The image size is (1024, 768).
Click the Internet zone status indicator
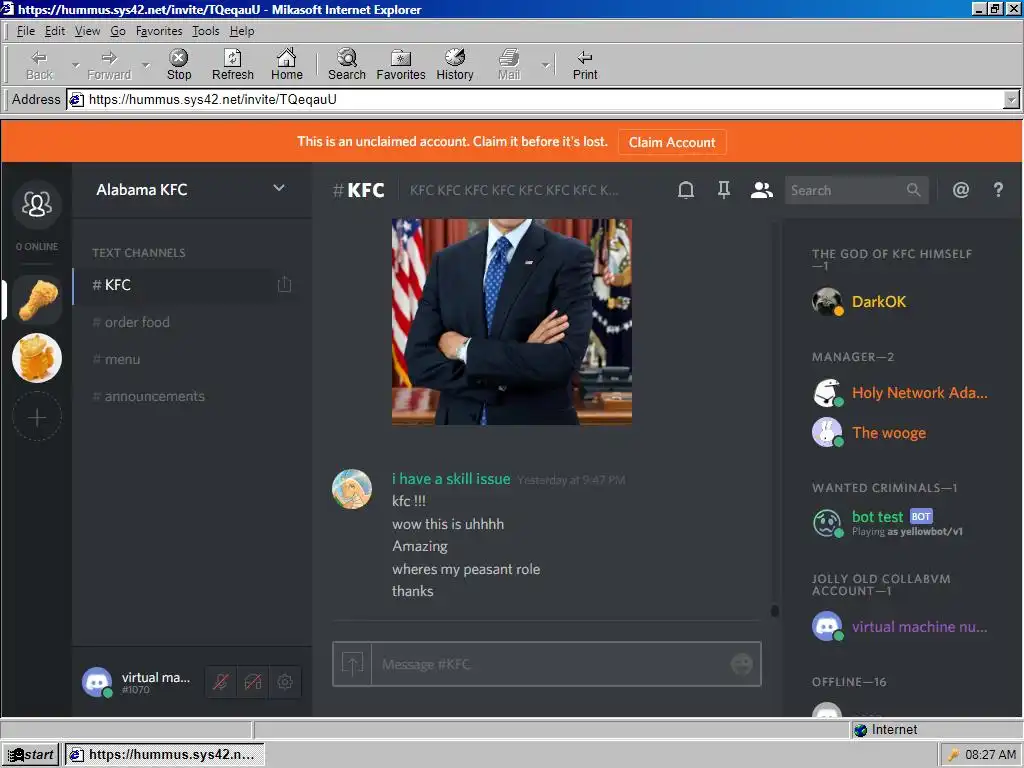[x=885, y=729]
